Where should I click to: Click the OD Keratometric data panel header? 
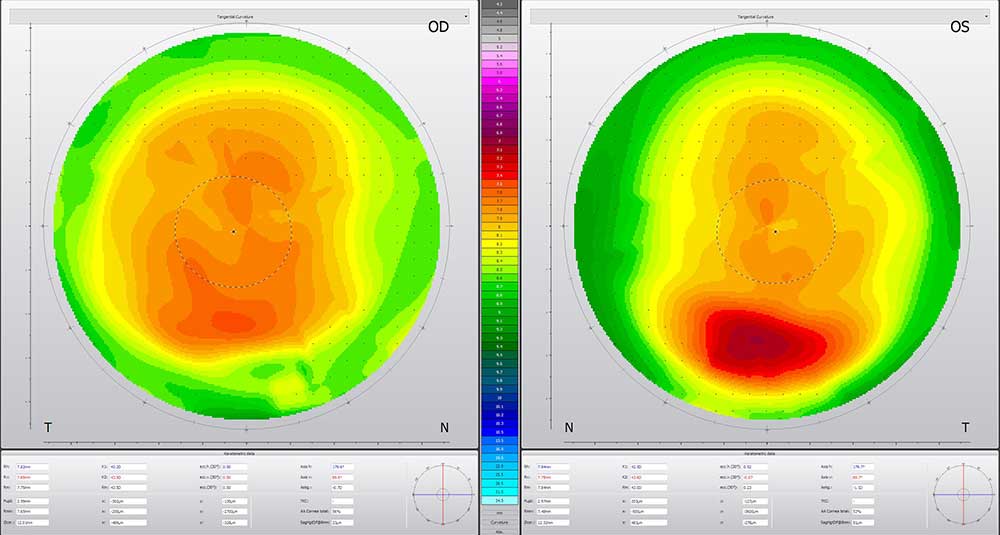point(239,453)
